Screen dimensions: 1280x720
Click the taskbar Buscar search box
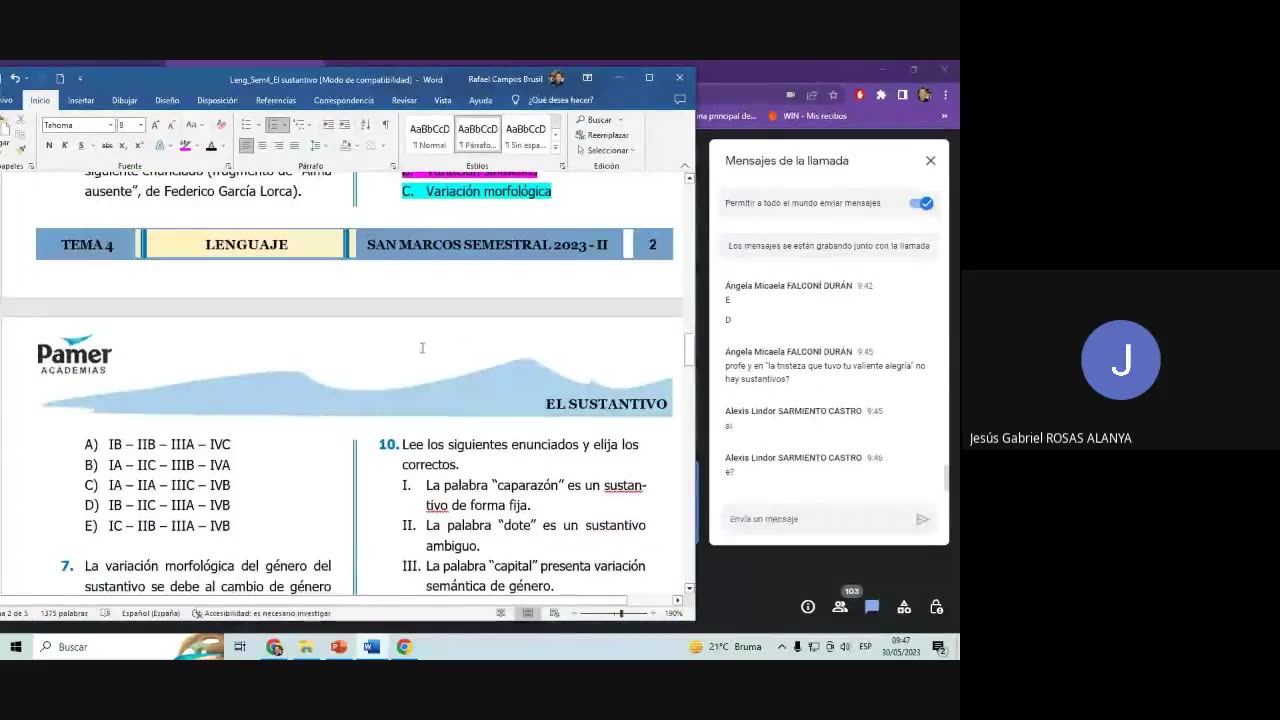130,647
